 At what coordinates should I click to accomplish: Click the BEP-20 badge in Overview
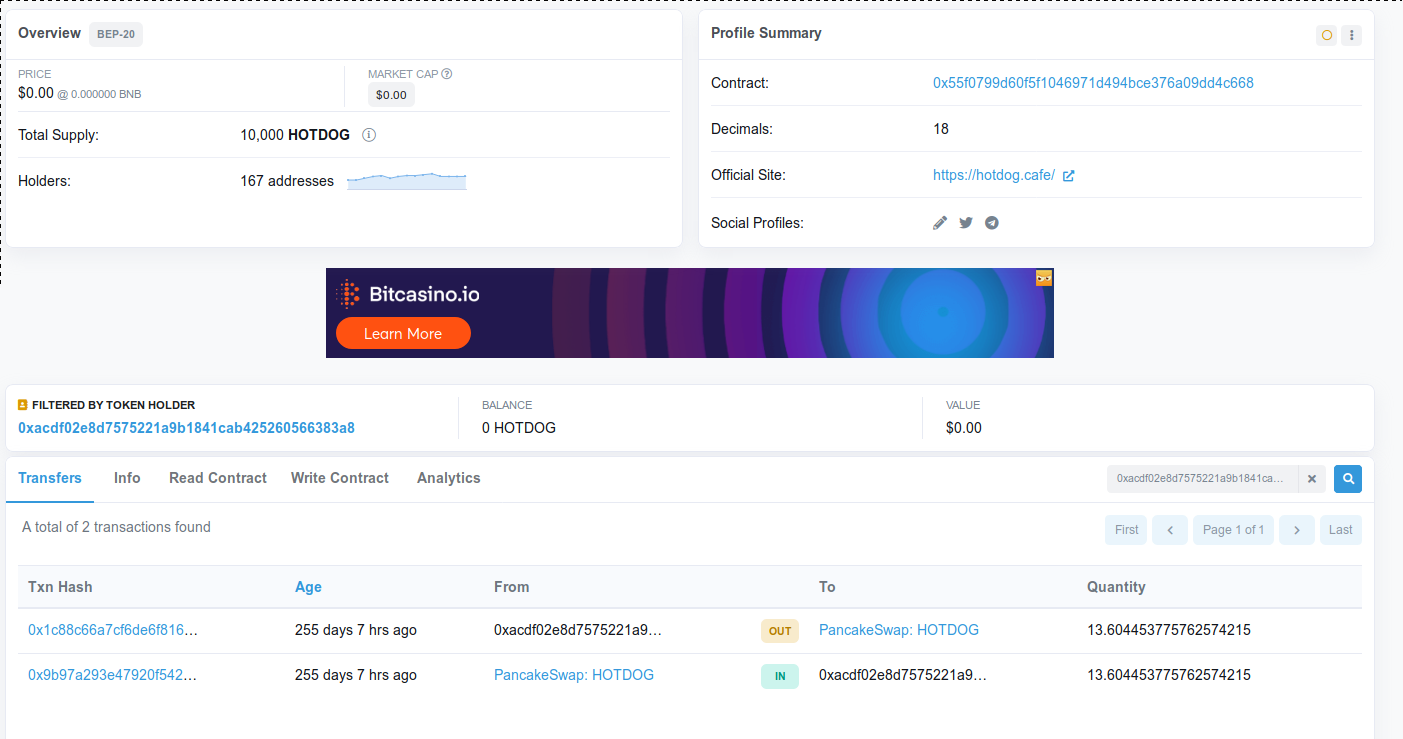[x=117, y=34]
